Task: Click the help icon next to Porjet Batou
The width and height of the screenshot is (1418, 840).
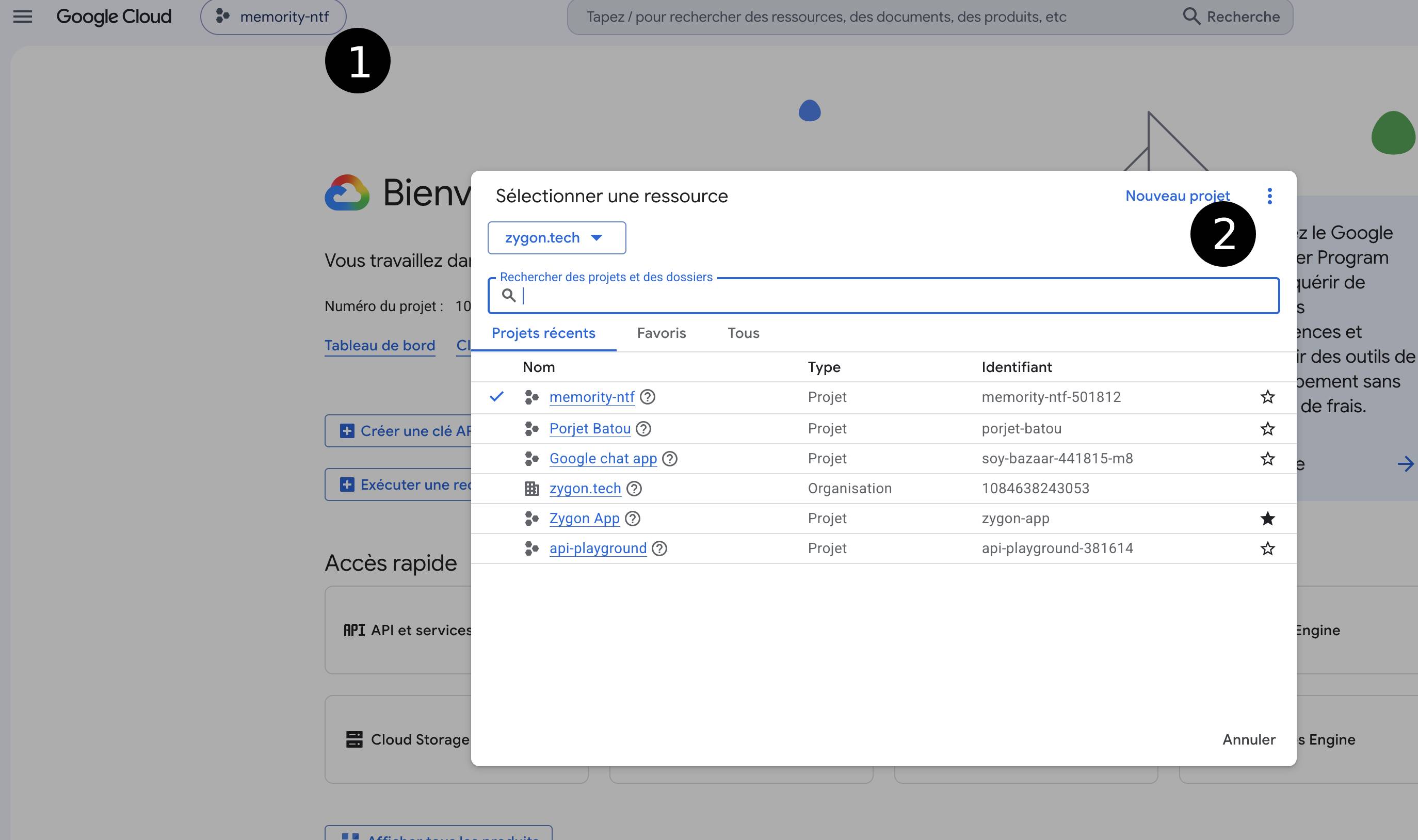Action: click(x=643, y=428)
